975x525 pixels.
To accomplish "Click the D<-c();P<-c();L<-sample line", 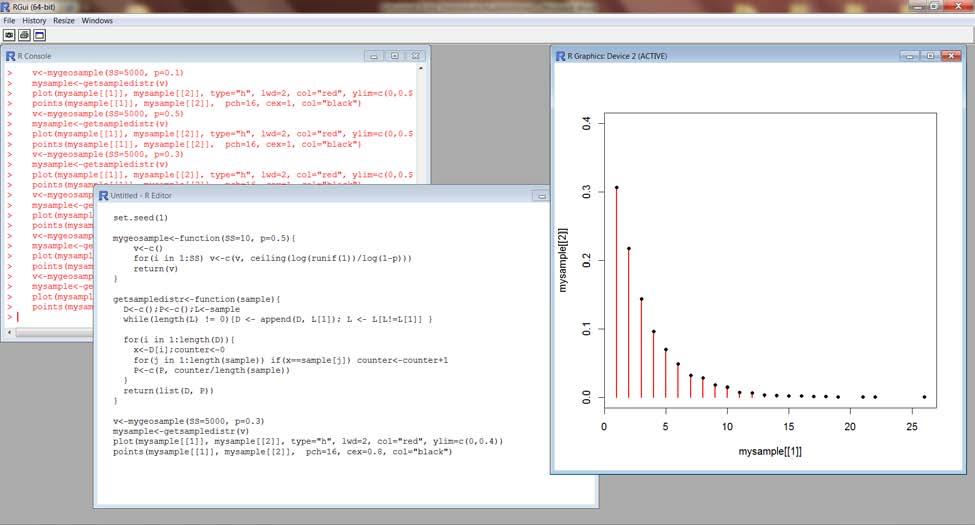I will tap(182, 309).
